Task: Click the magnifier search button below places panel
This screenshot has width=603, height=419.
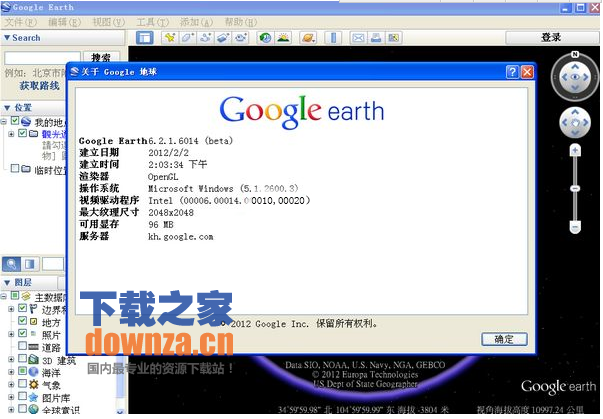Action: tap(12, 264)
